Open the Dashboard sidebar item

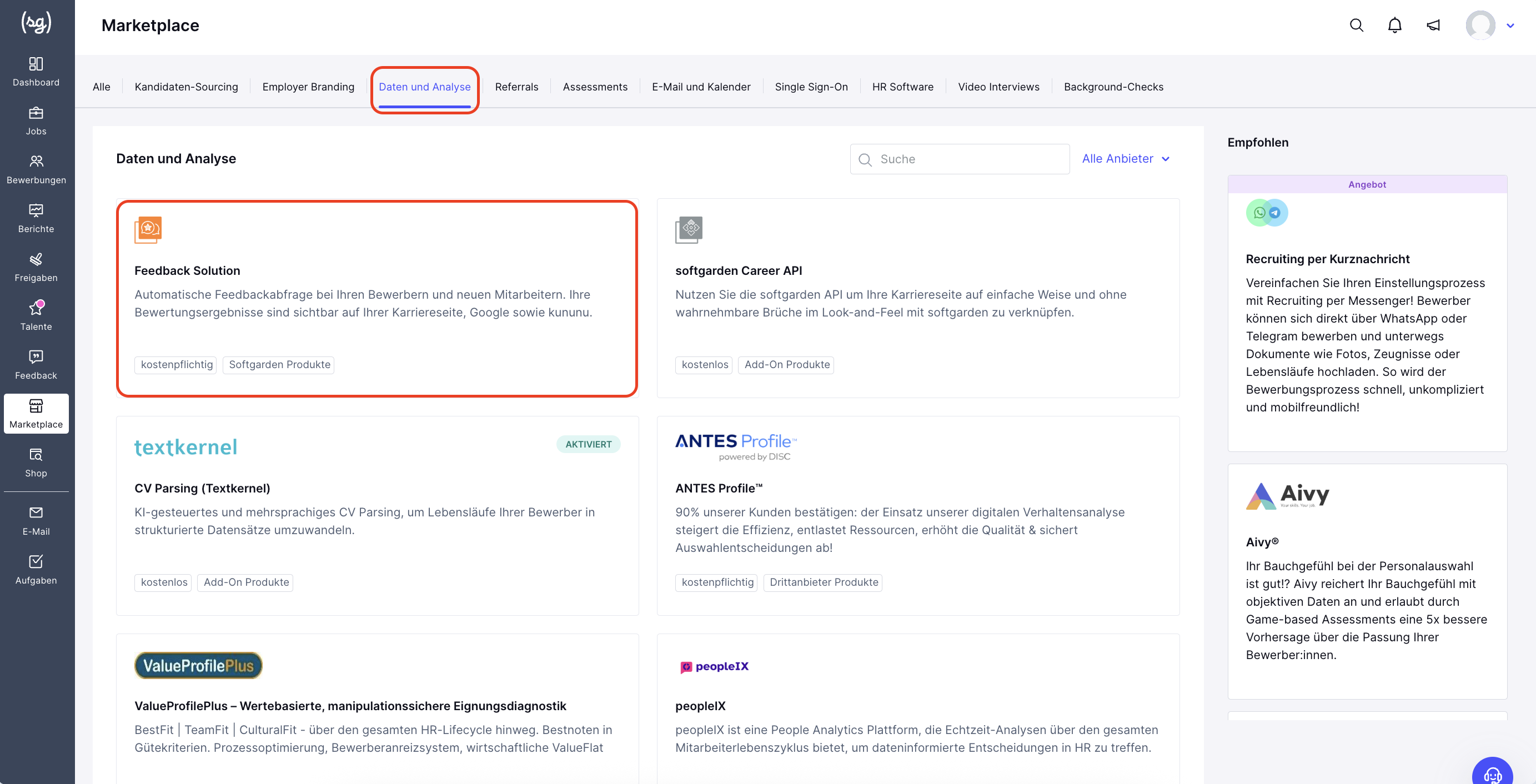36,72
